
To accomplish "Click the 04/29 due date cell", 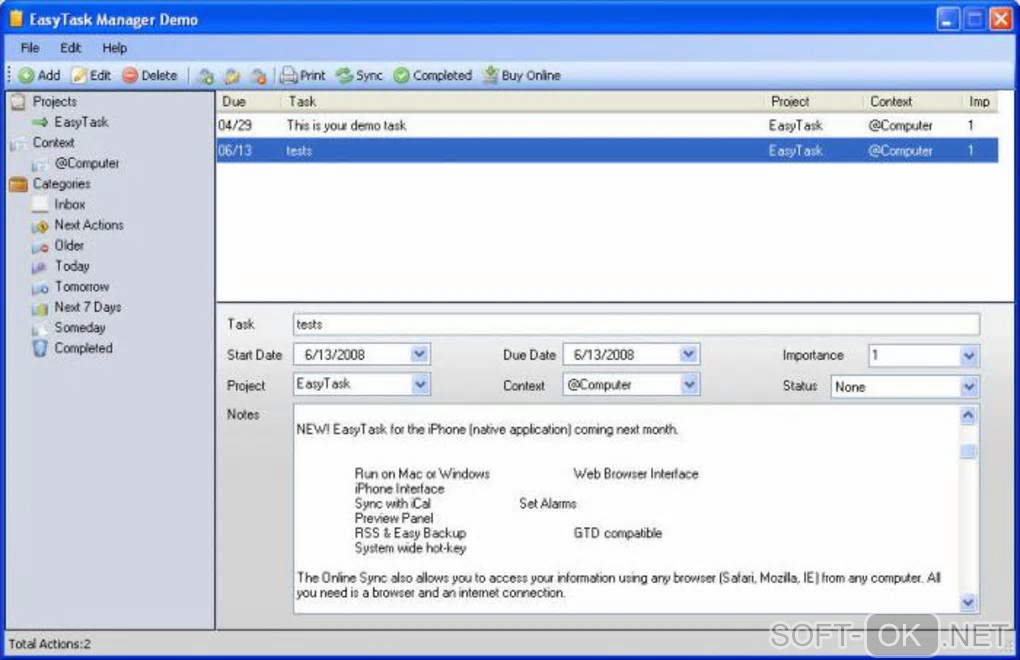I will coord(235,125).
